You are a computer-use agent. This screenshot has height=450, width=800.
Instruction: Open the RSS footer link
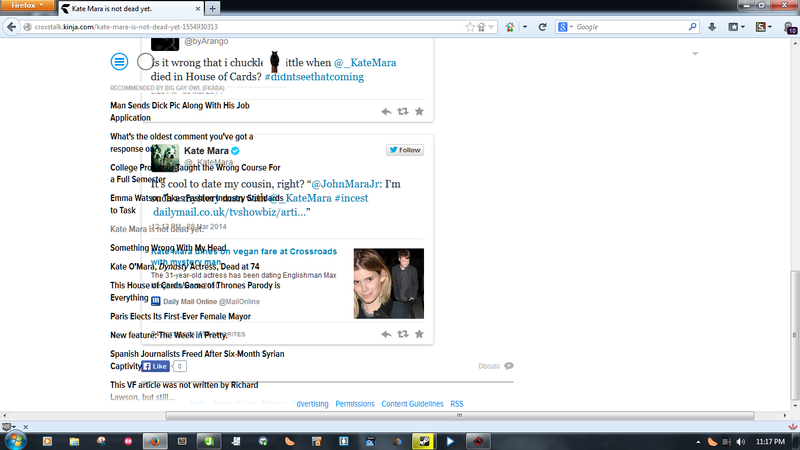[457, 404]
